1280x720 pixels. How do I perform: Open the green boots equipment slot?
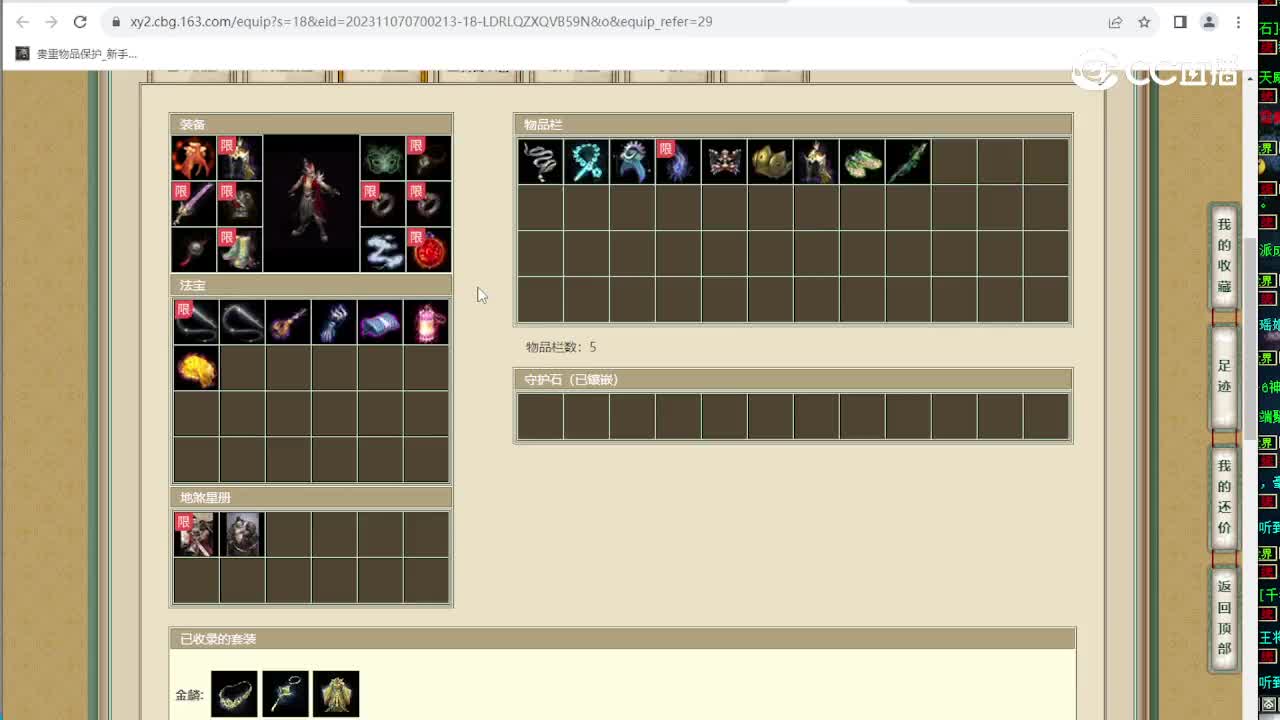click(240, 249)
